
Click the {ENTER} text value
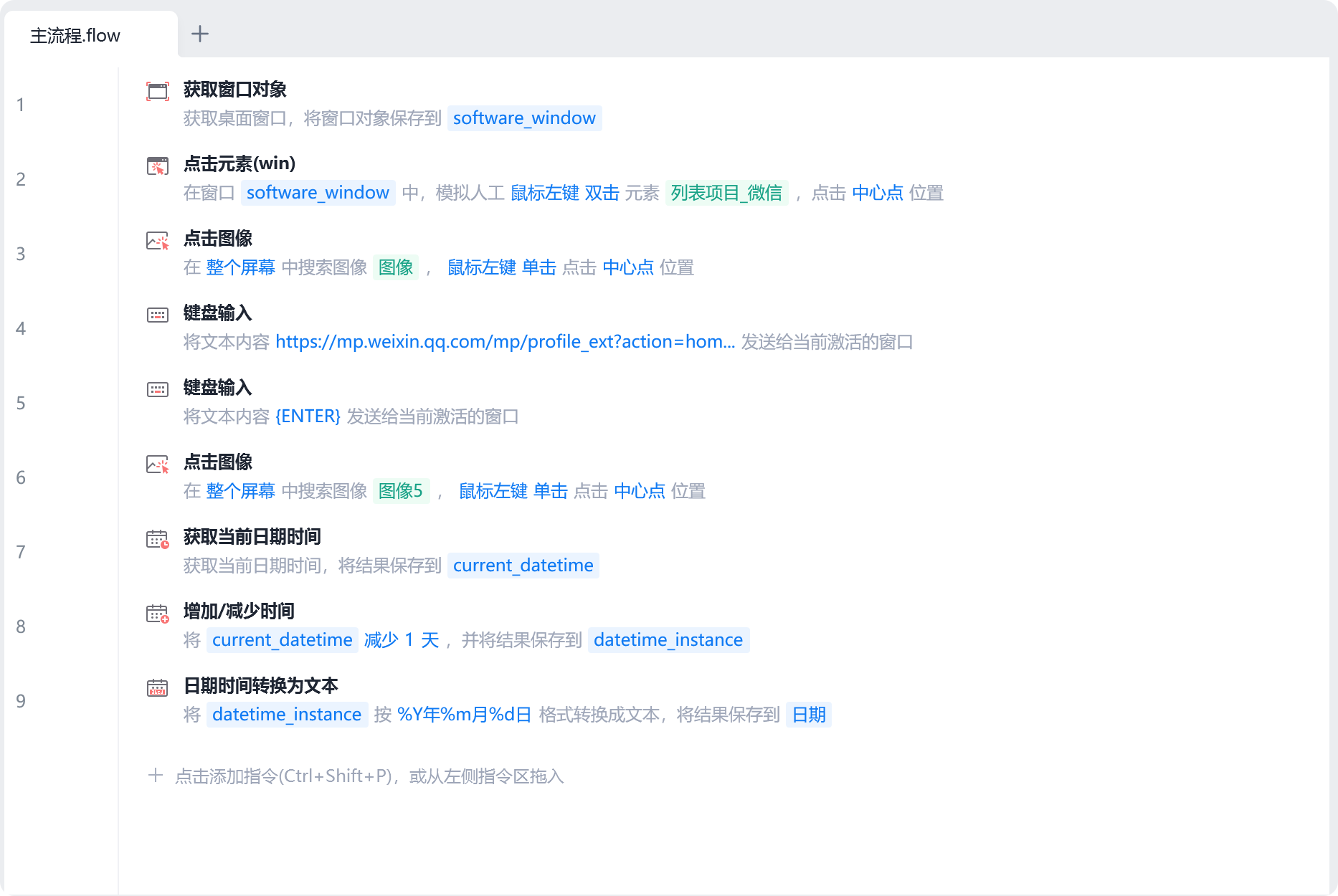(x=308, y=416)
